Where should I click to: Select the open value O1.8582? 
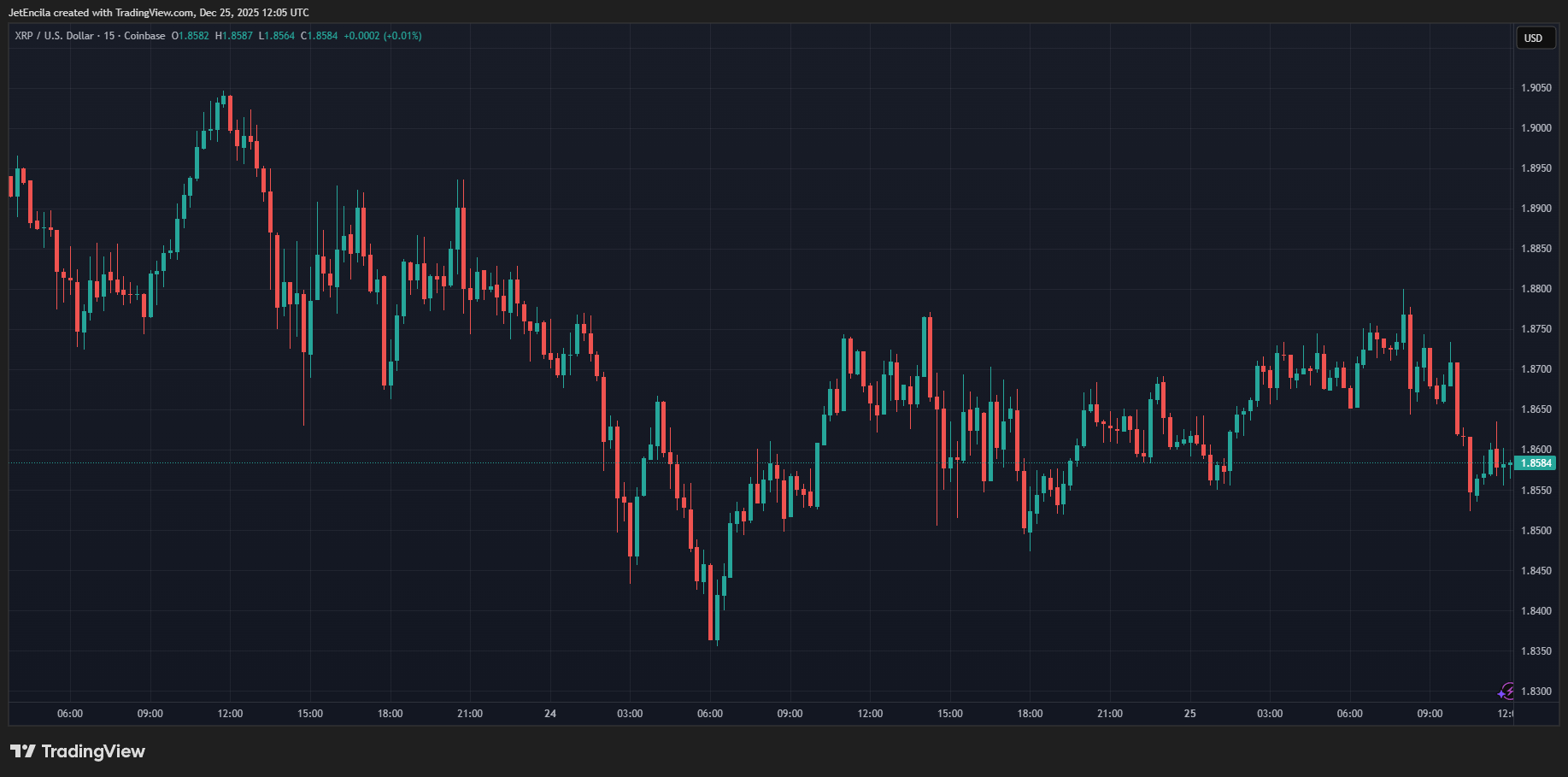[191, 36]
